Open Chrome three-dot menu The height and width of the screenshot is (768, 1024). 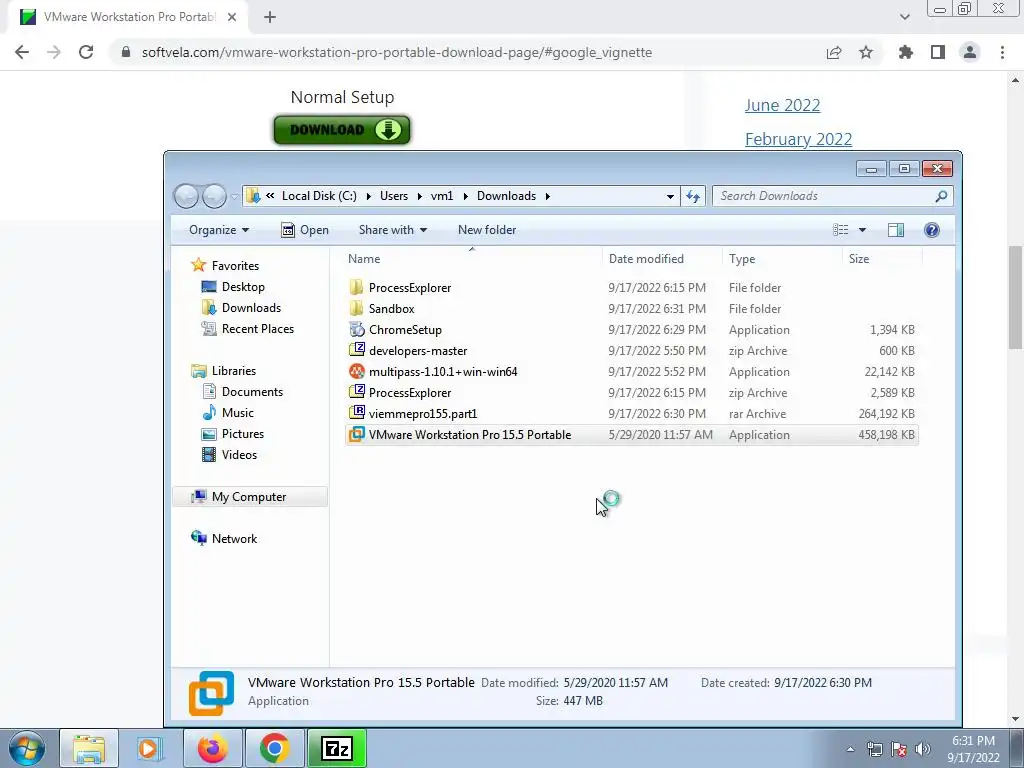pos(1002,52)
